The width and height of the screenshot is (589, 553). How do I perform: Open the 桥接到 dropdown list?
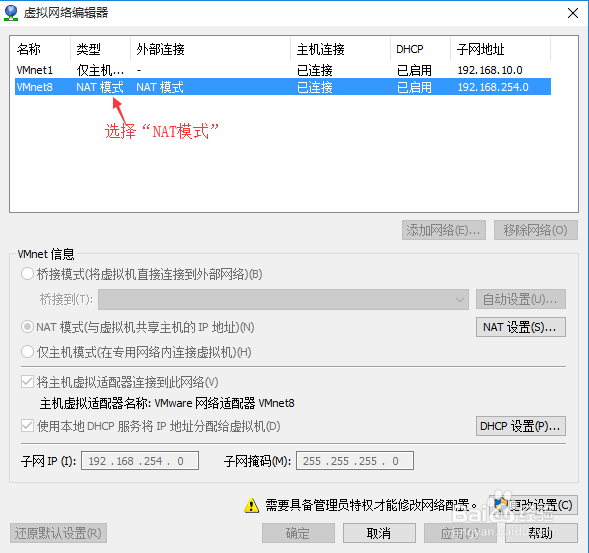coord(283,299)
